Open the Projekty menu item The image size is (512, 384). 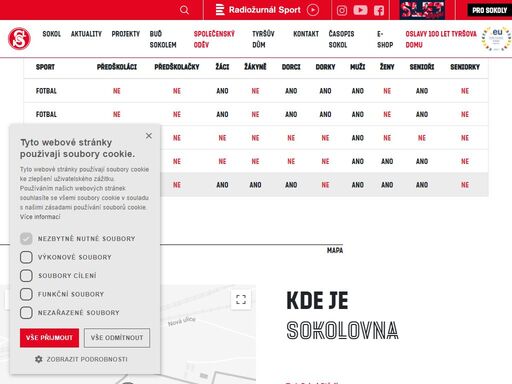click(126, 34)
